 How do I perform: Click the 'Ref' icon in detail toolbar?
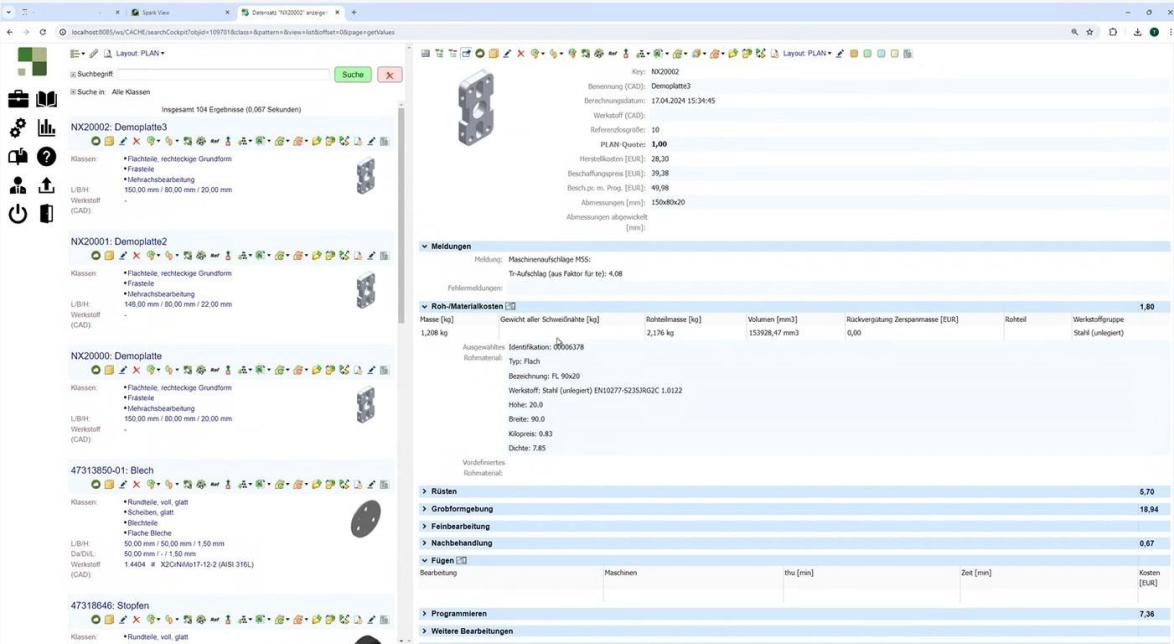click(612, 53)
